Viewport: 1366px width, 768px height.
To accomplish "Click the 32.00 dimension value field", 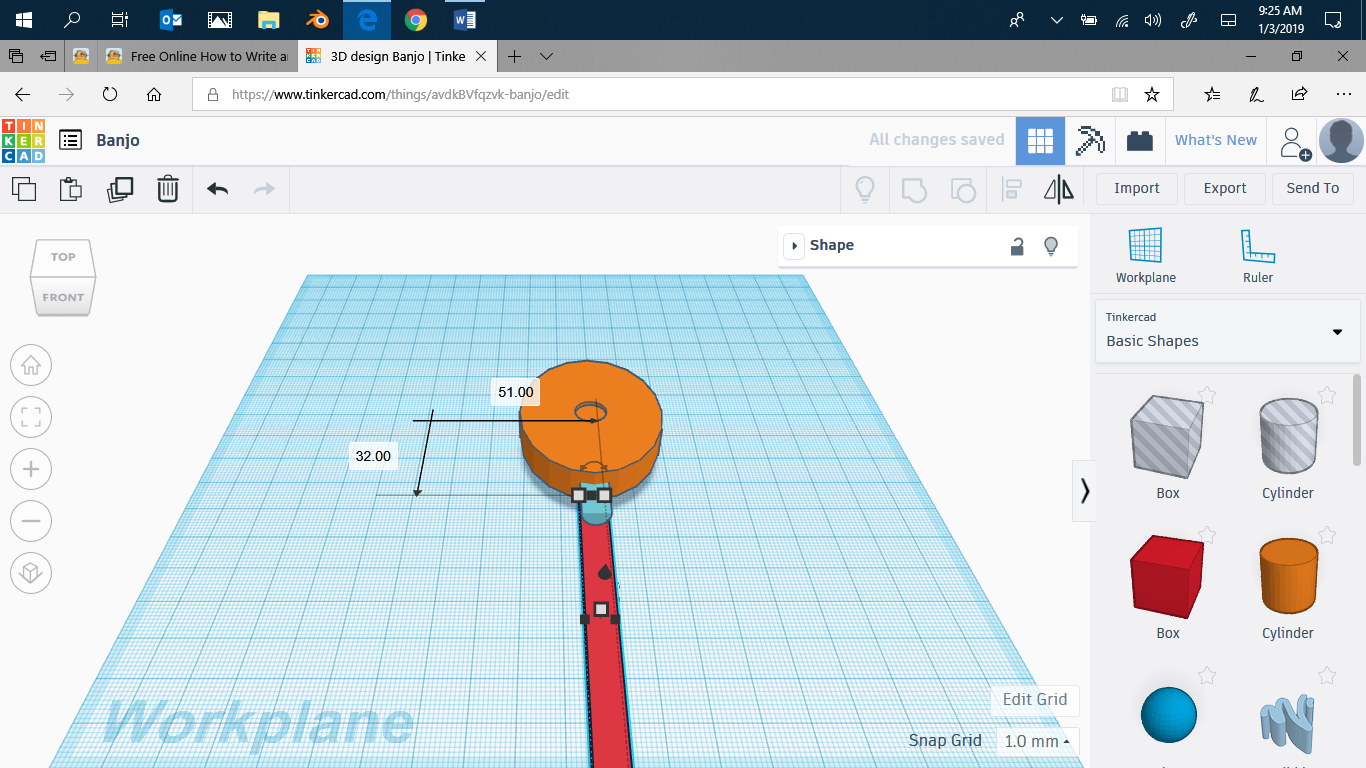I will tap(373, 456).
